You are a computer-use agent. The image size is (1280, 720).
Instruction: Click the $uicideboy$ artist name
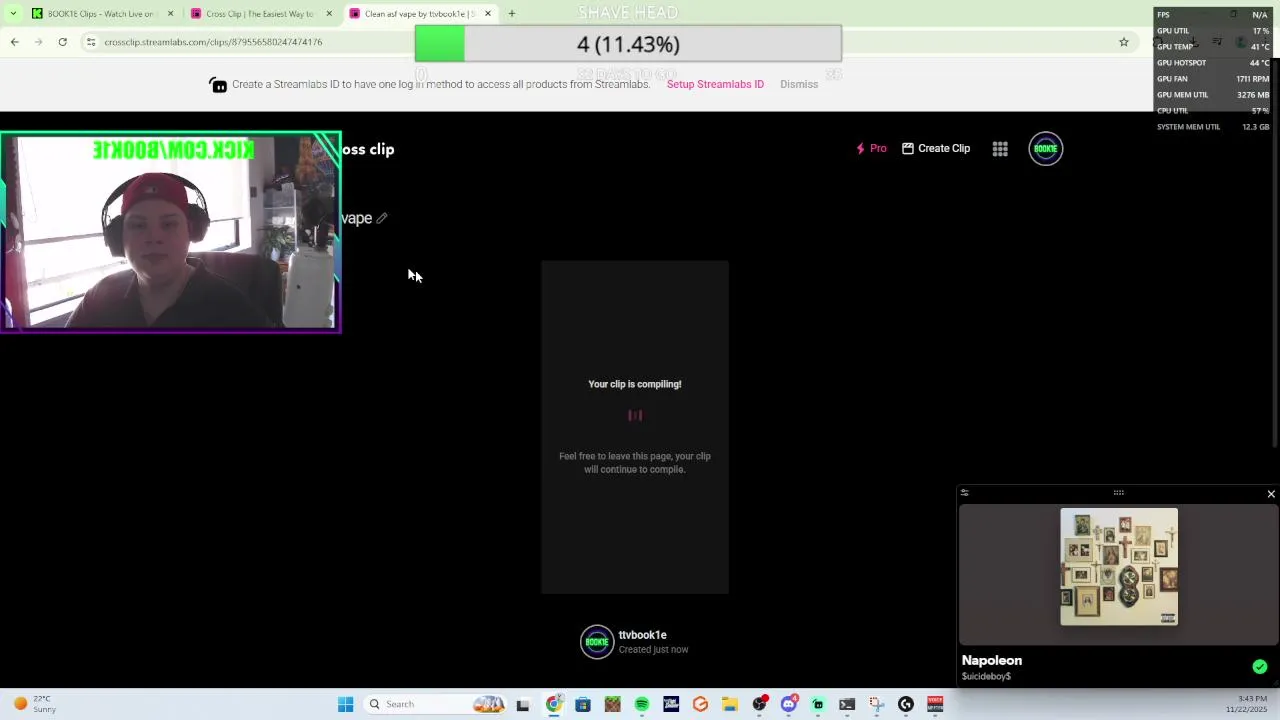click(x=986, y=677)
